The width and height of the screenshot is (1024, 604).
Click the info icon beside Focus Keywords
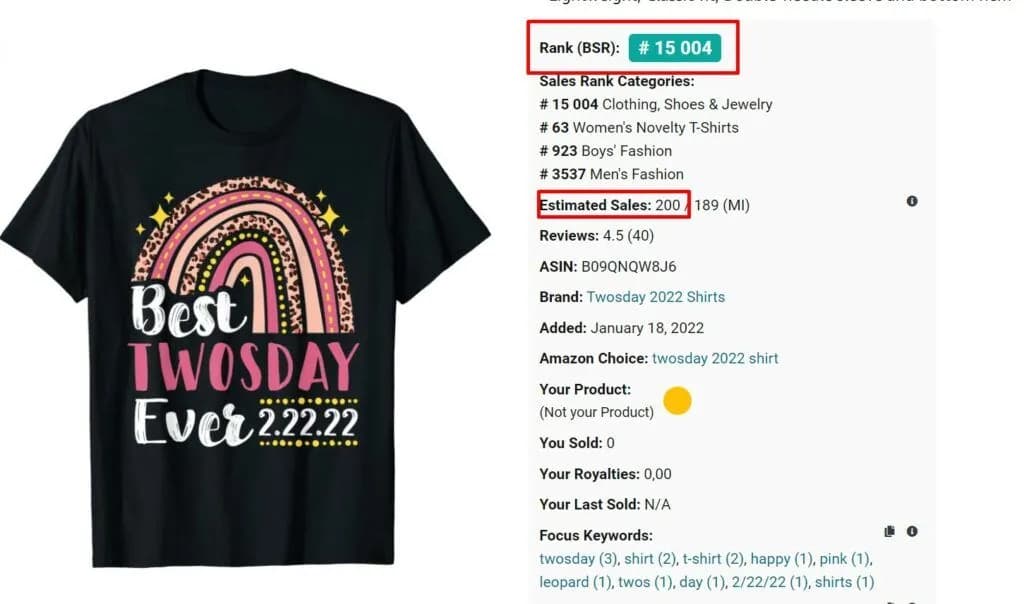click(912, 532)
